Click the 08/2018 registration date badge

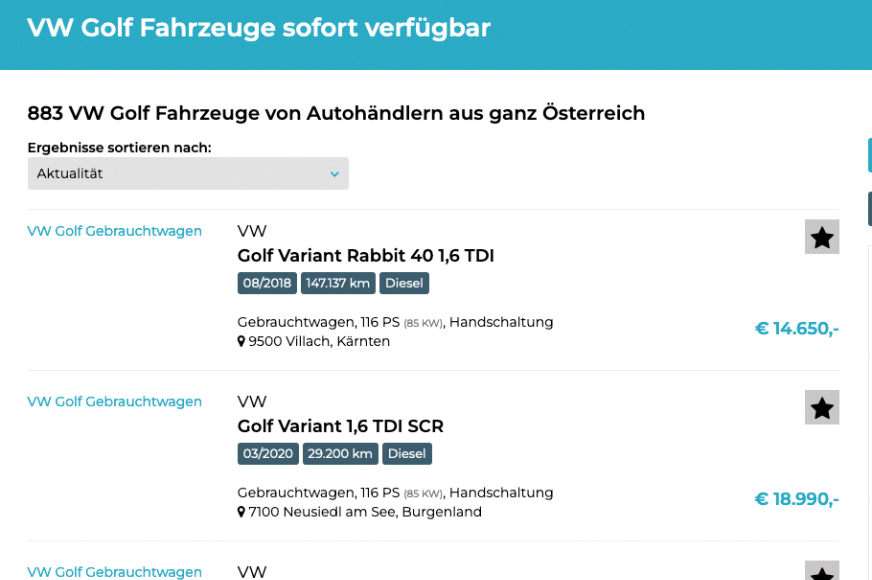coord(267,283)
